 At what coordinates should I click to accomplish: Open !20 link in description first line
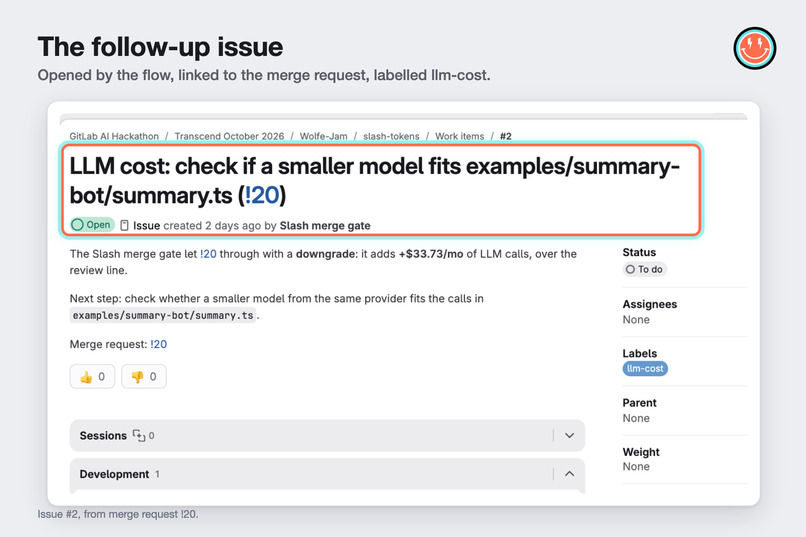[x=208, y=254]
